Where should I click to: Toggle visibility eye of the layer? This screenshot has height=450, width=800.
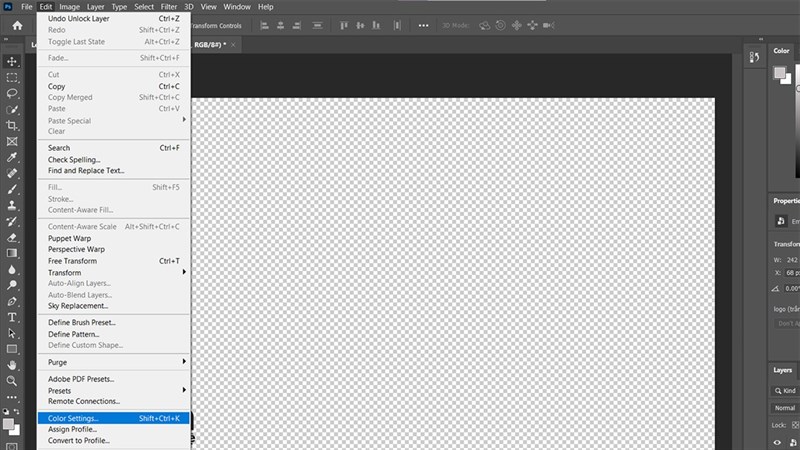(x=778, y=442)
